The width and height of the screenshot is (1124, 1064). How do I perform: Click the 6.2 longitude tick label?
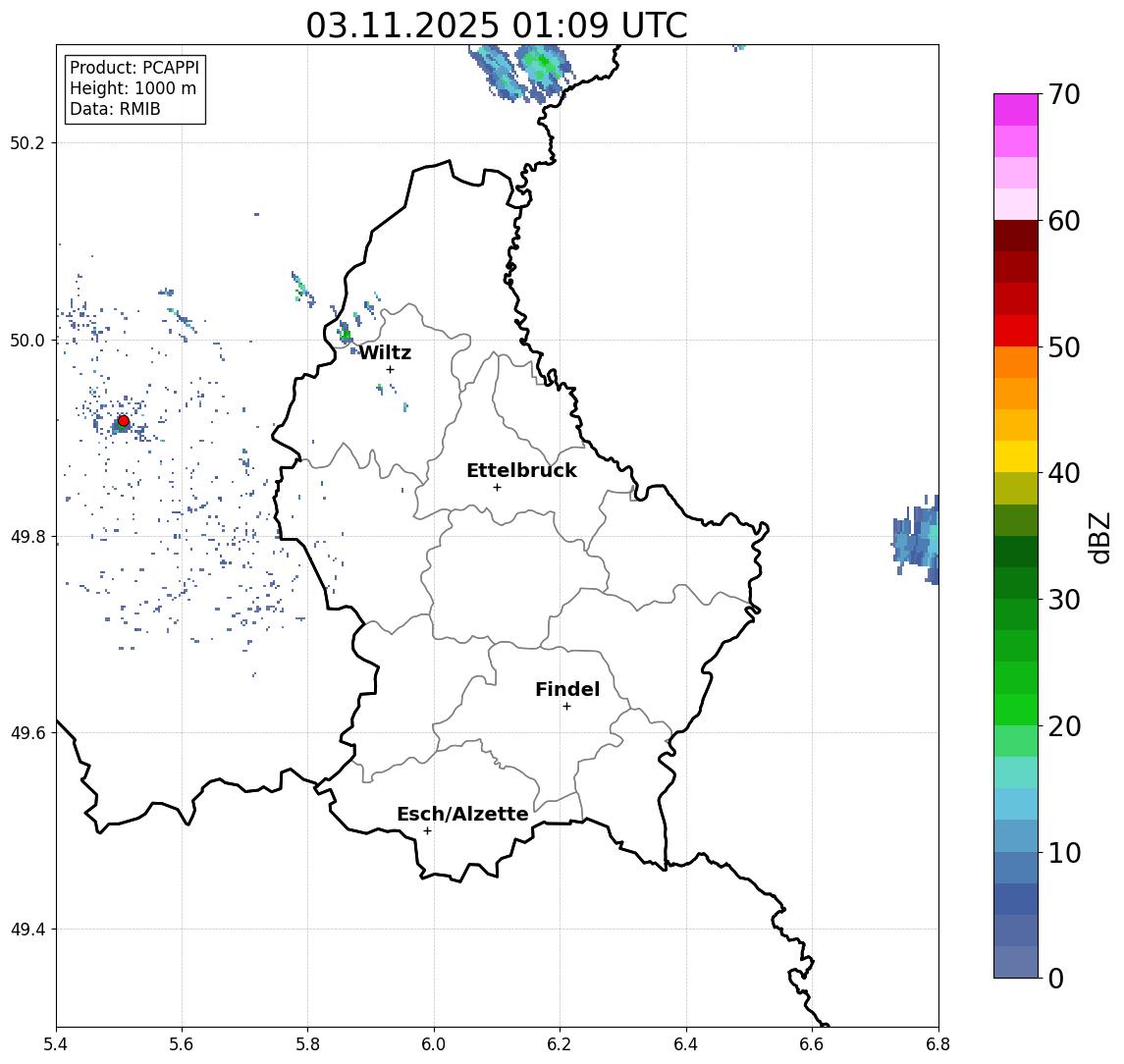(560, 1044)
